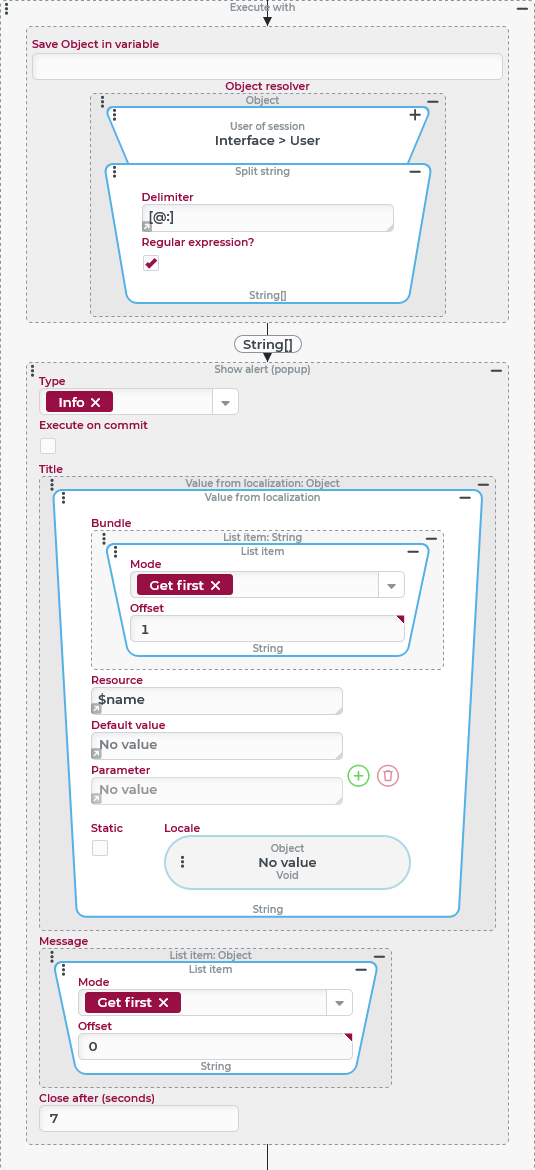Click the No value Locale object pill
The height and width of the screenshot is (1170, 535).
point(287,863)
